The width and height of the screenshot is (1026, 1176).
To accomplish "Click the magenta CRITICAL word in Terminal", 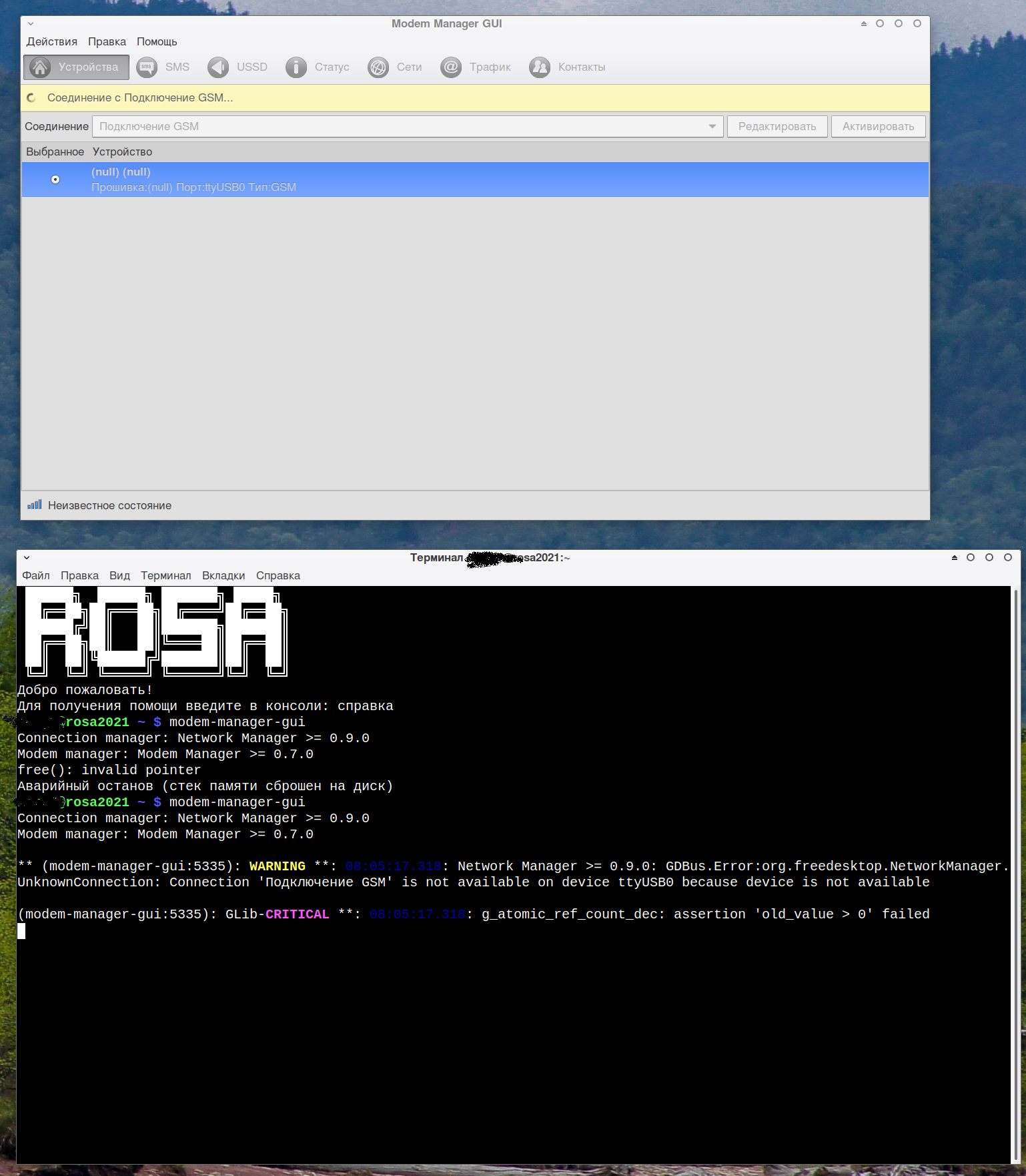I will 298,914.
